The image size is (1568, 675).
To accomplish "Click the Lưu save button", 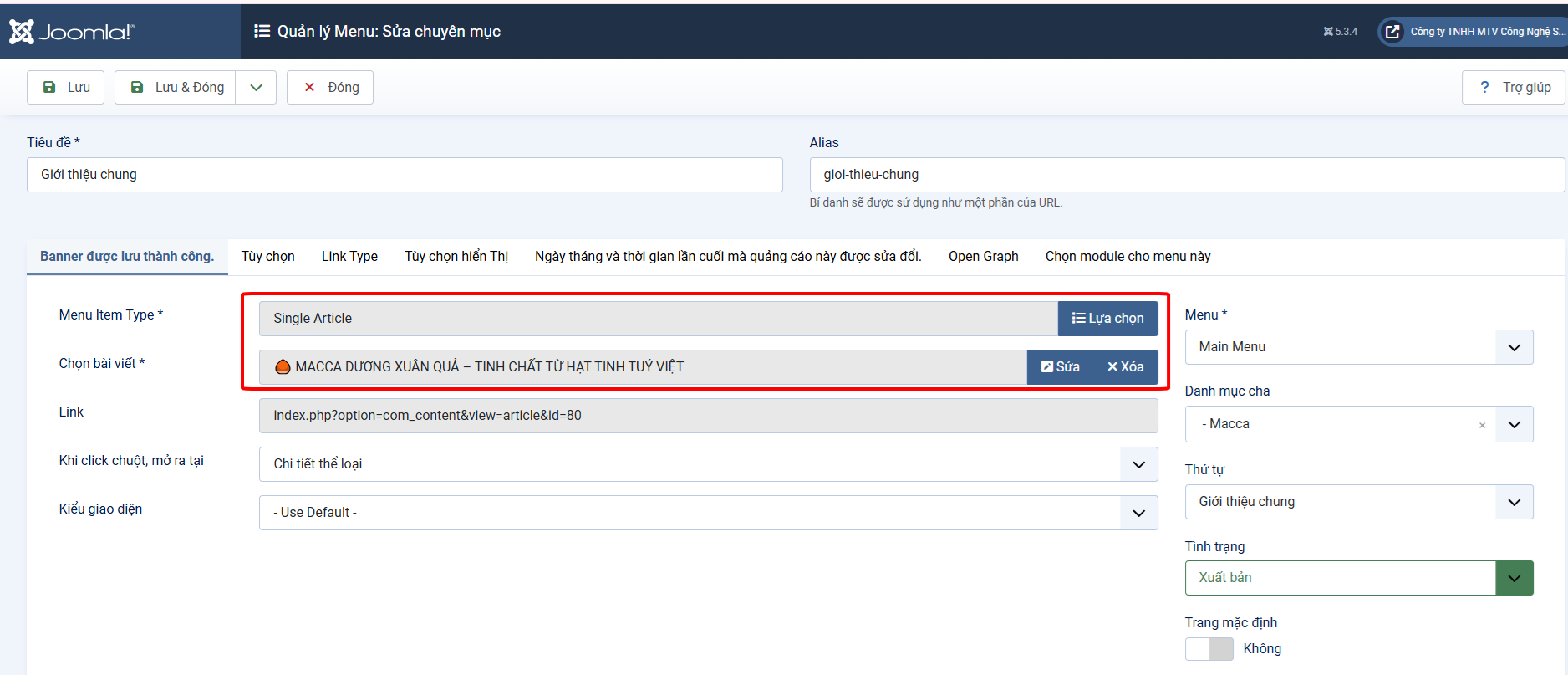I will pos(65,87).
